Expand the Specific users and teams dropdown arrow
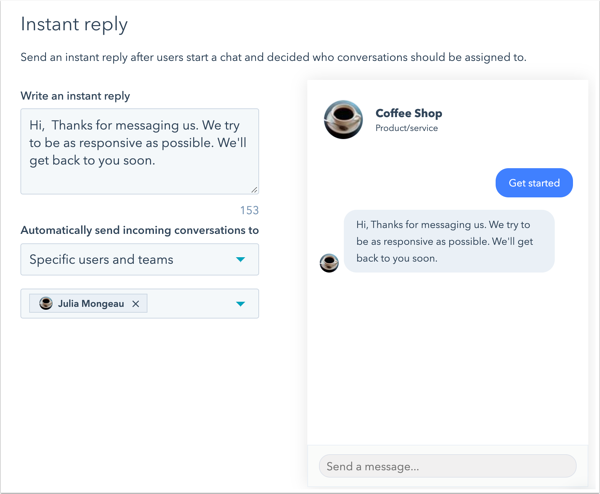600x494 pixels. [240, 260]
